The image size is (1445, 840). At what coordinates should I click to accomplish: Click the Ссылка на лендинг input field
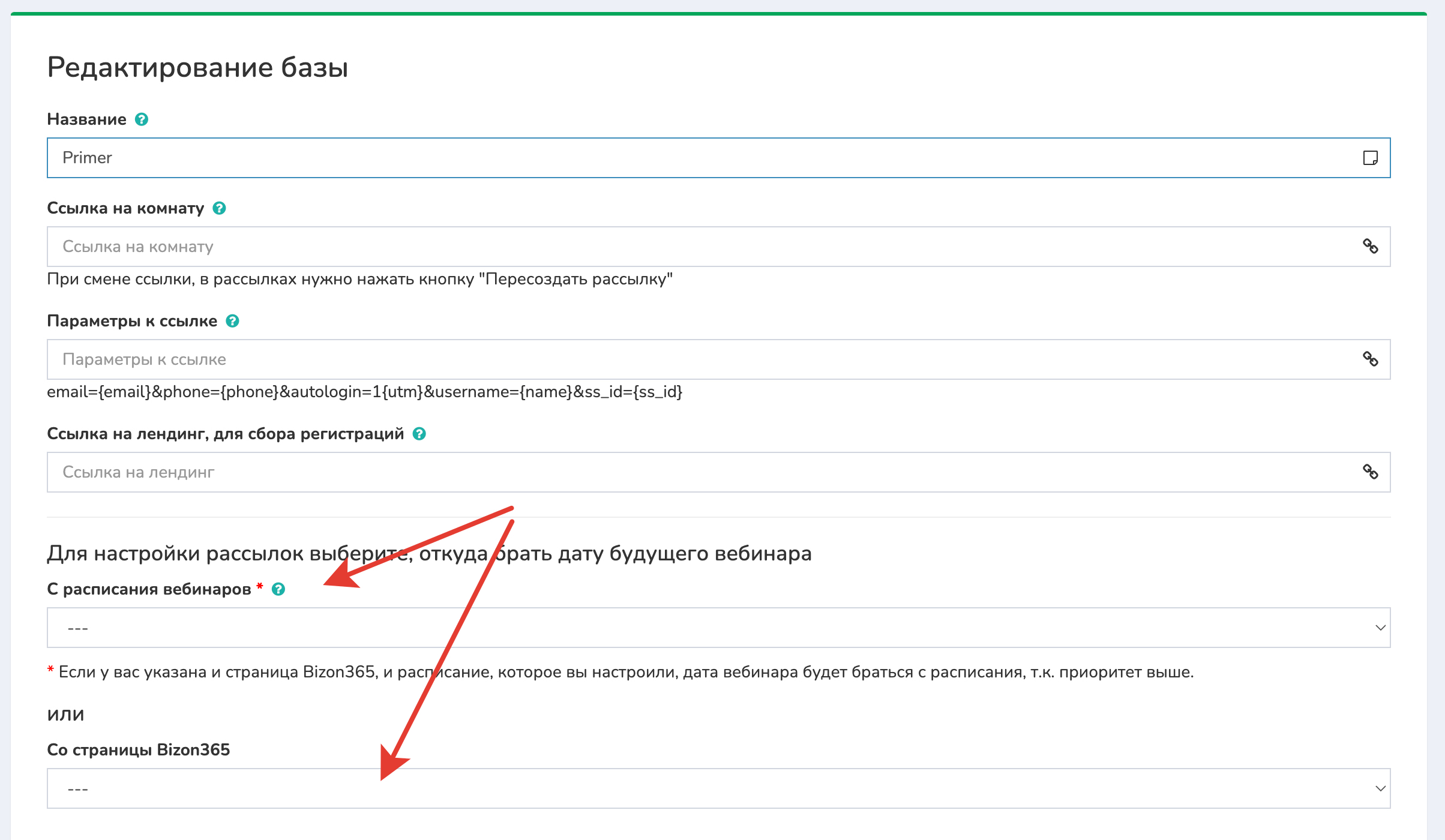660,472
